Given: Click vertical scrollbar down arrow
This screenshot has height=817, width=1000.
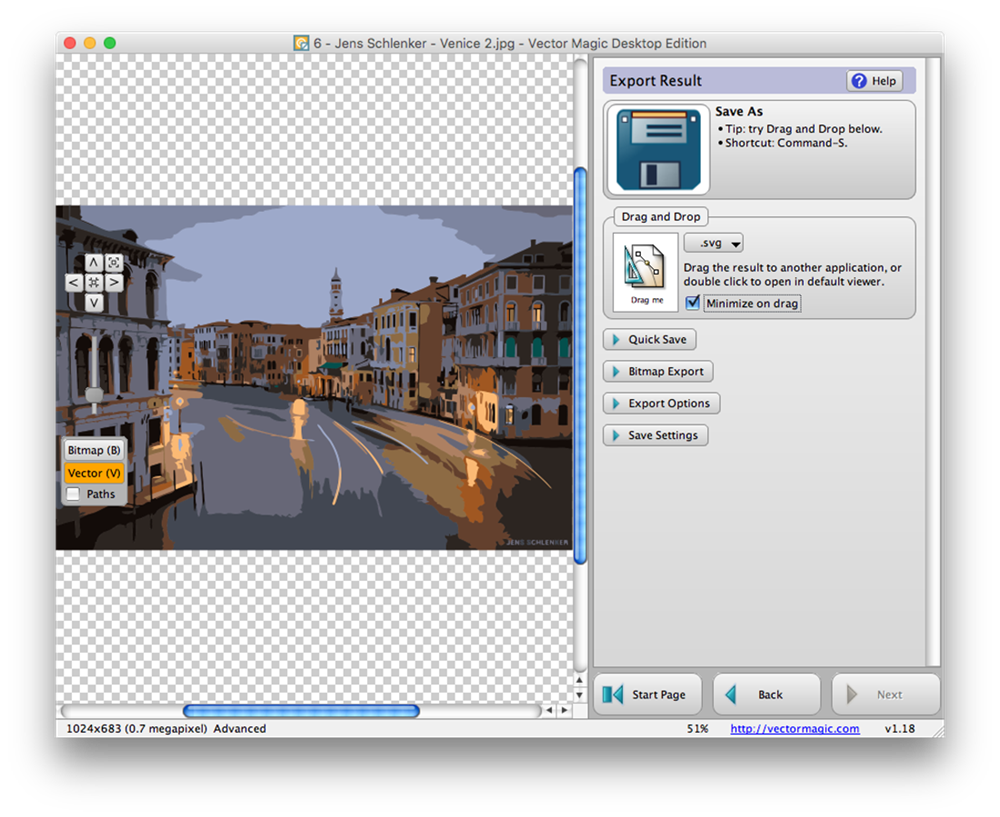Looking at the screenshot, I should tap(579, 695).
